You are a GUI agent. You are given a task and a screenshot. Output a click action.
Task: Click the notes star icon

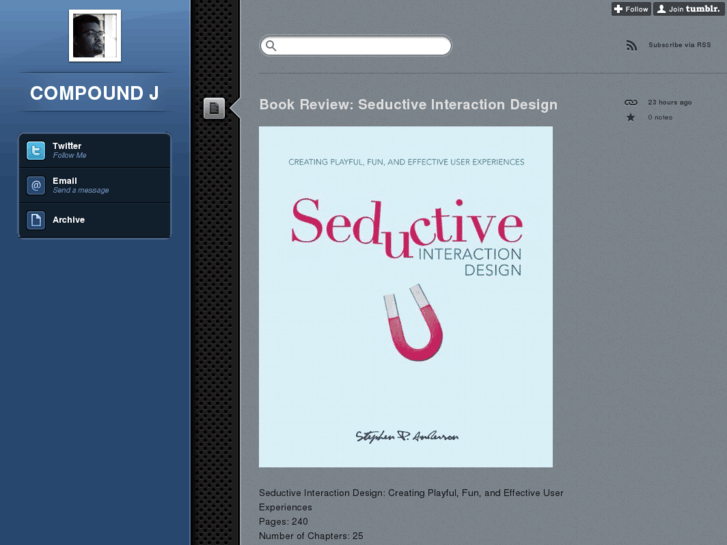631,117
